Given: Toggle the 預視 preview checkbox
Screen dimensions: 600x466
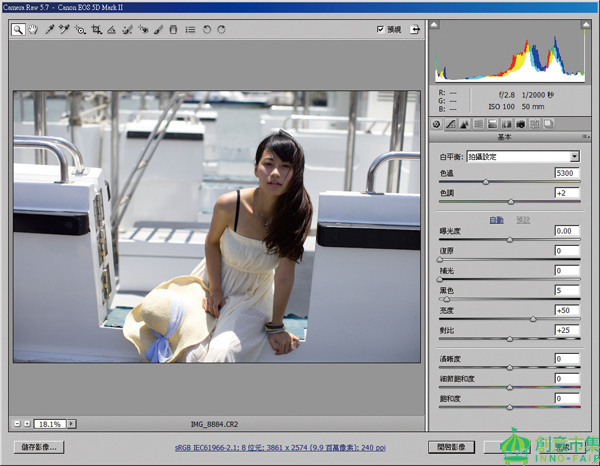Looking at the screenshot, I should (380, 29).
